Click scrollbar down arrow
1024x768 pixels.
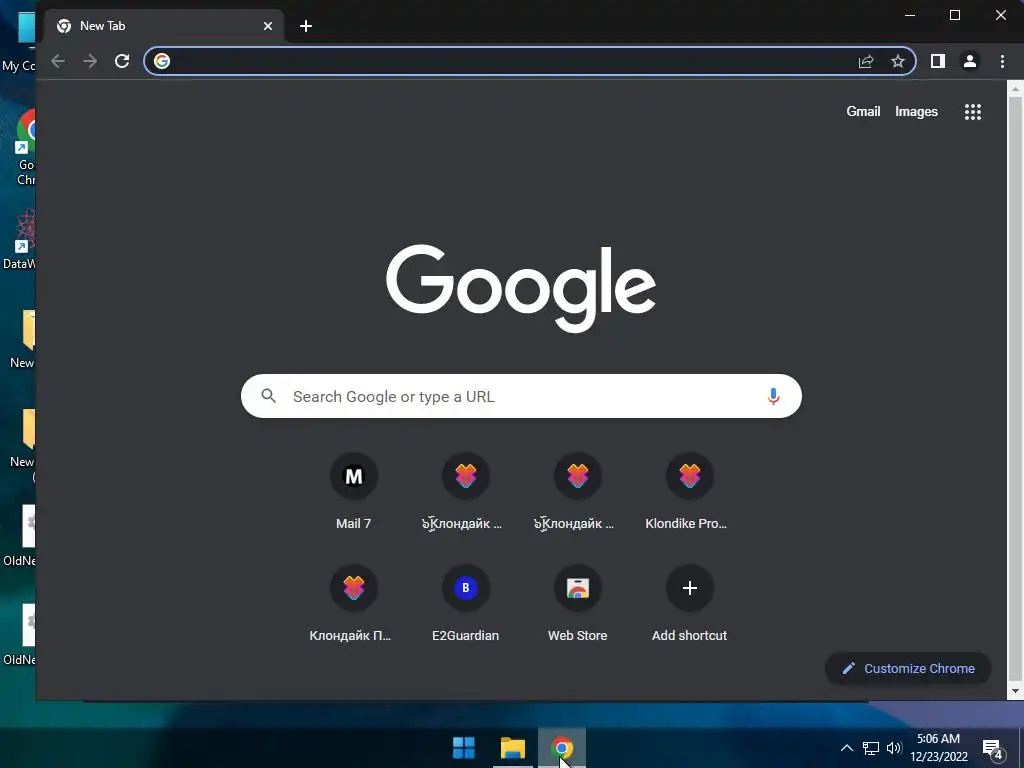coord(1016,691)
